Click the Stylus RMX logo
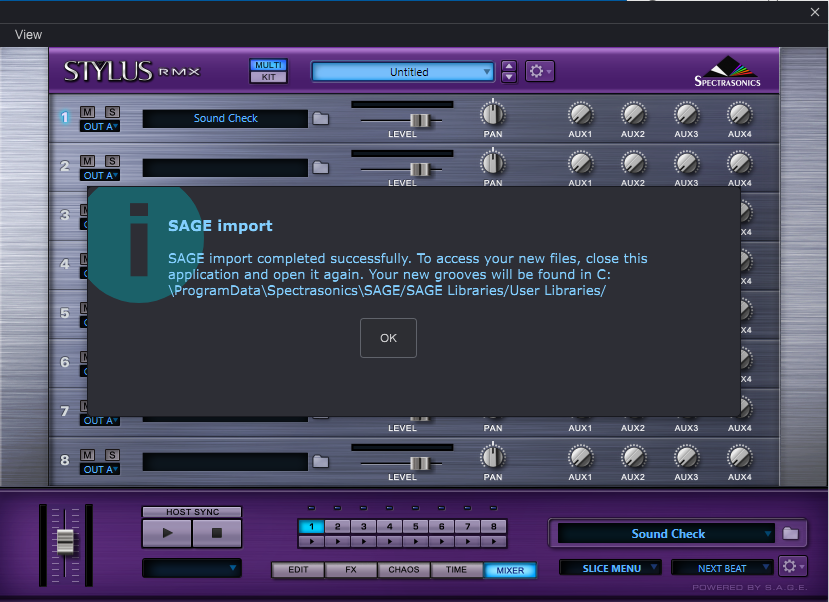The image size is (829, 602). (x=132, y=71)
